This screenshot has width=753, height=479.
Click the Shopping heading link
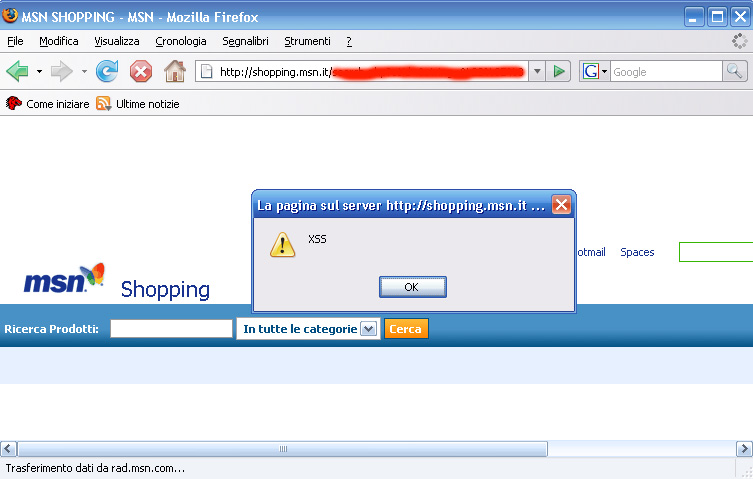165,290
